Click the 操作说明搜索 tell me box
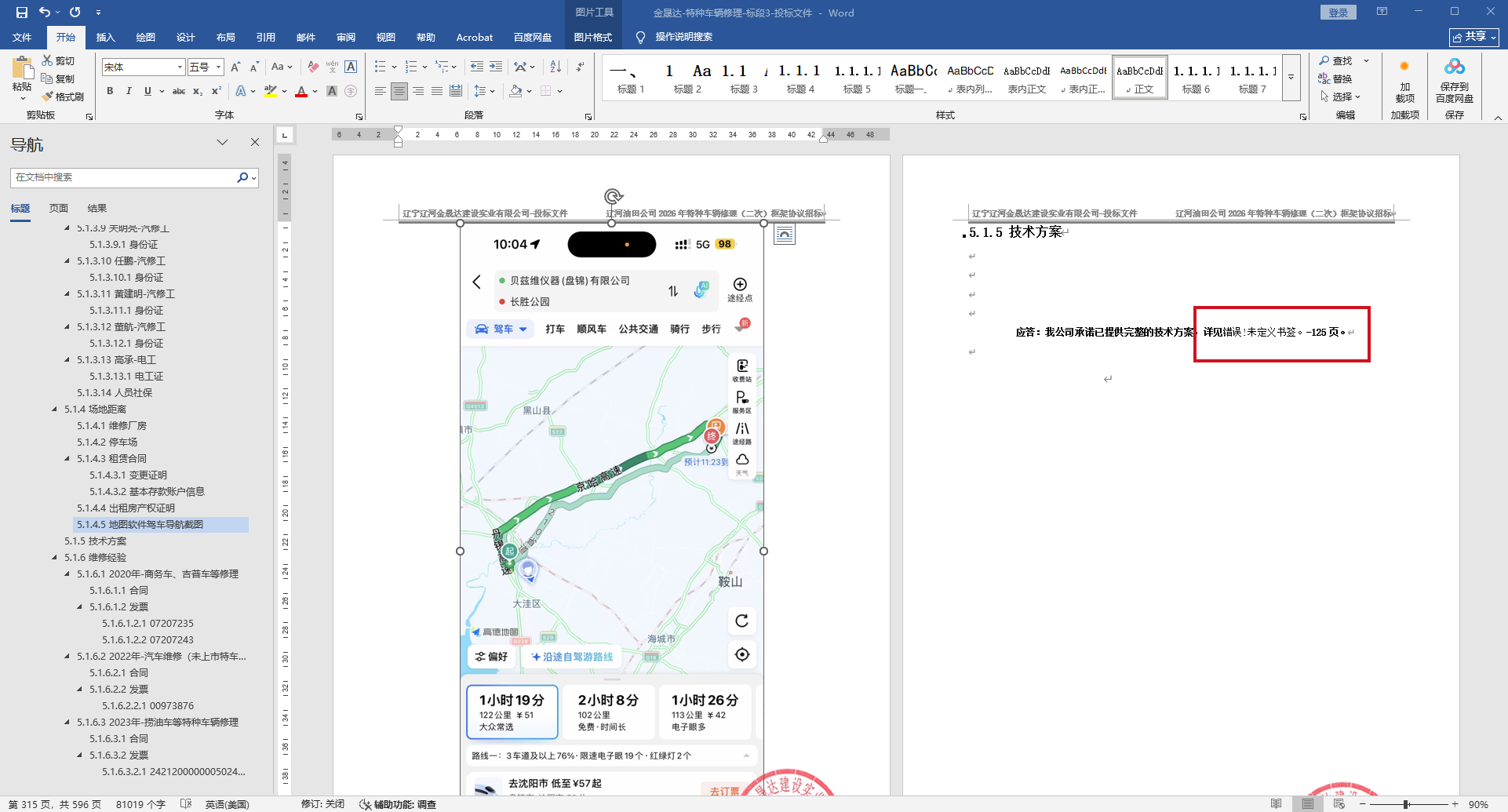 (x=683, y=37)
